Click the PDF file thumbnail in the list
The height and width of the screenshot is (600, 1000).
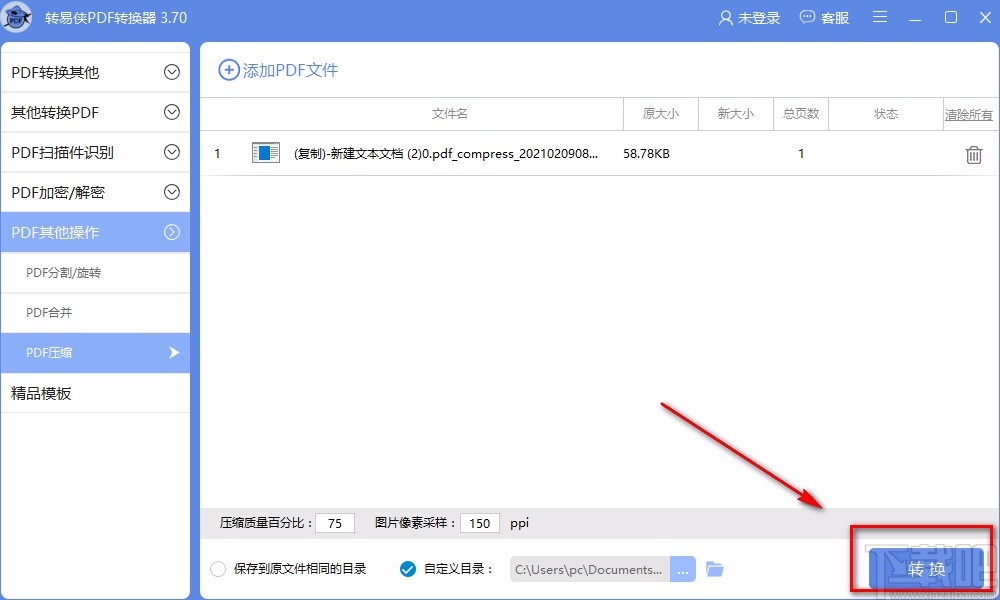(264, 153)
